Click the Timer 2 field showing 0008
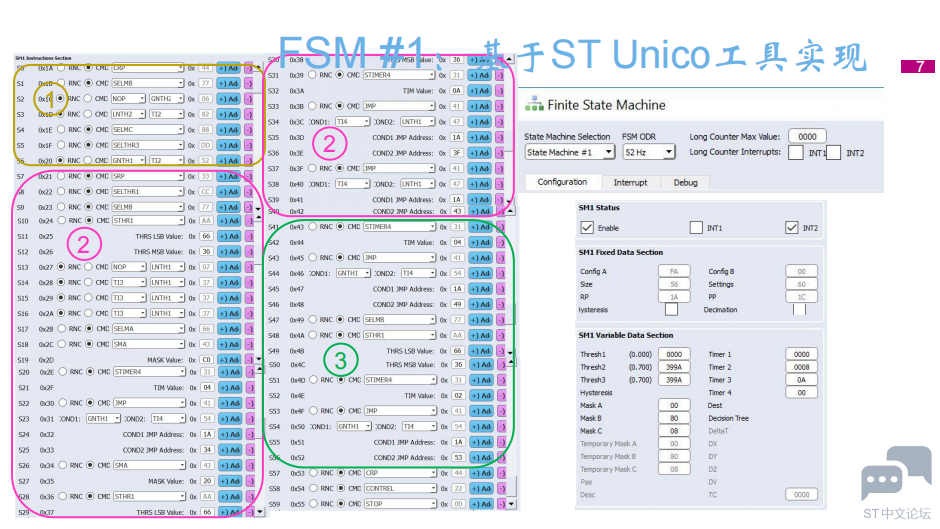940x529 pixels. (801, 367)
